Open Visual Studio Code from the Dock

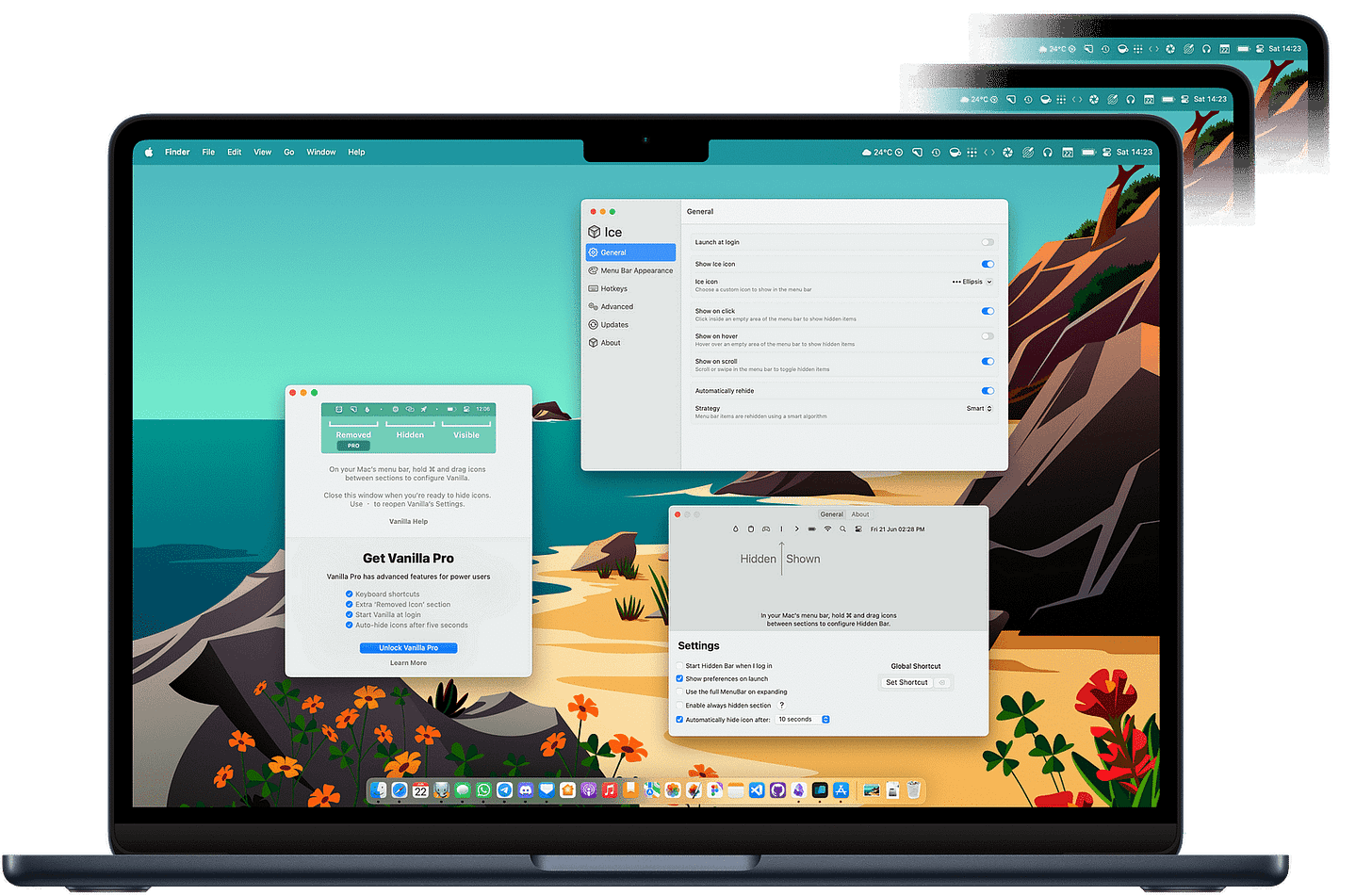[x=757, y=790]
